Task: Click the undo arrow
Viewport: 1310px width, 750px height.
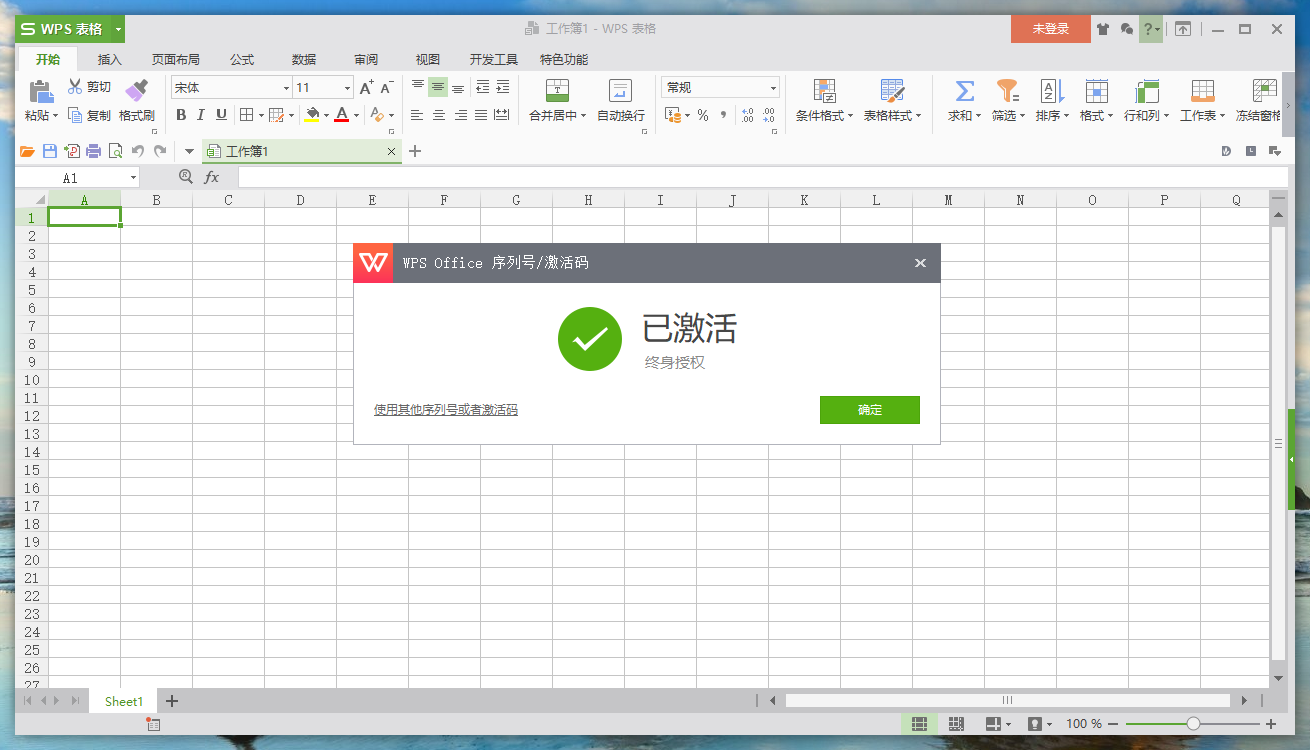Action: (x=138, y=151)
